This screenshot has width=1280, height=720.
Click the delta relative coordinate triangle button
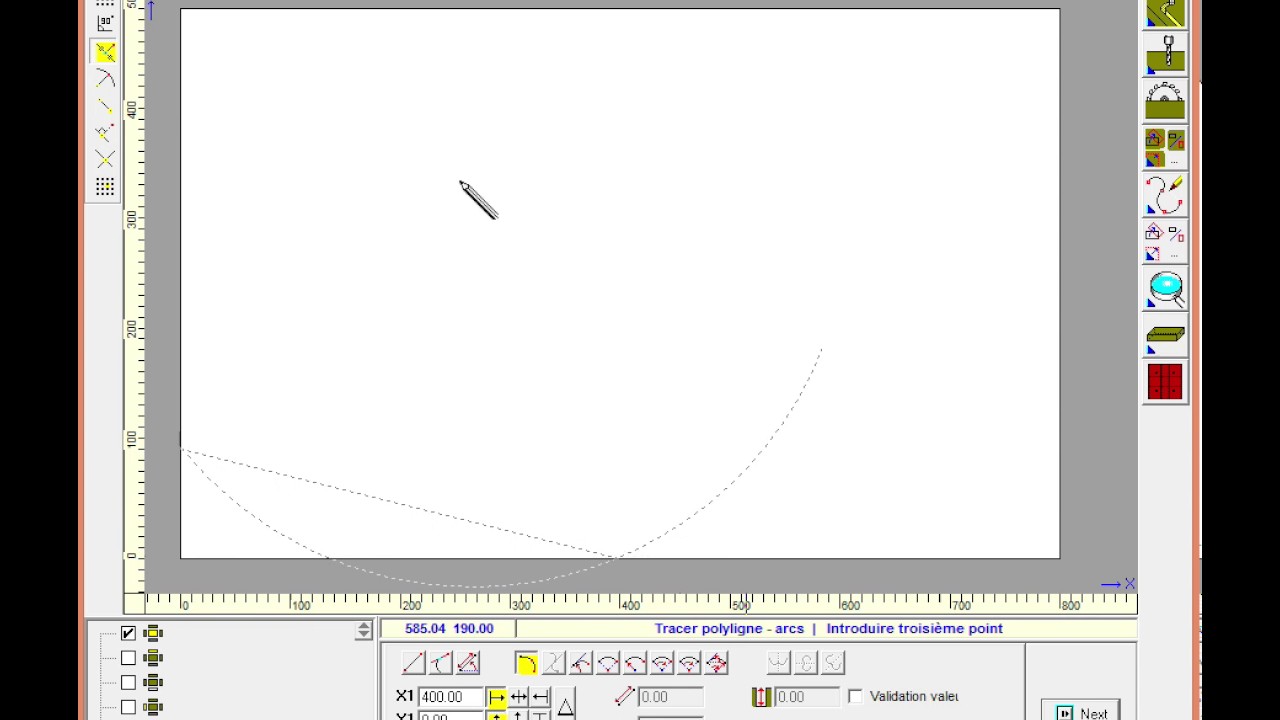coord(565,706)
